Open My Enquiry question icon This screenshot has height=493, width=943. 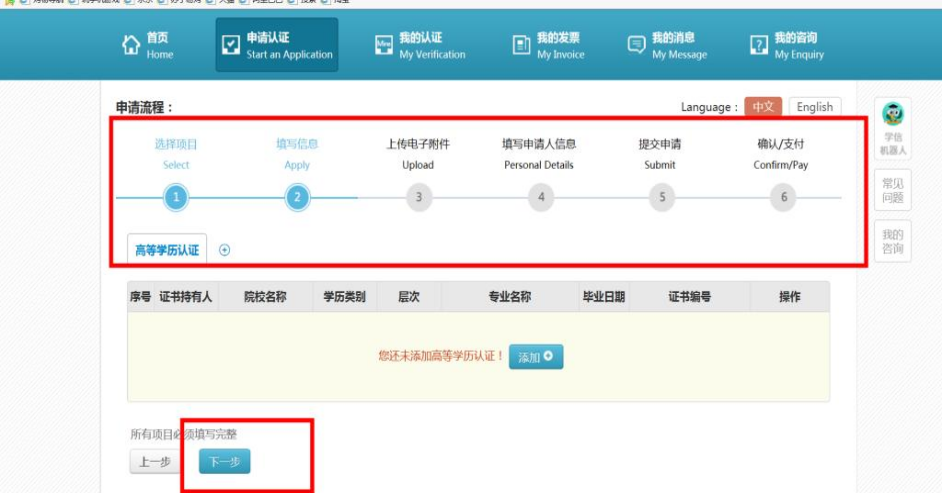(759, 46)
